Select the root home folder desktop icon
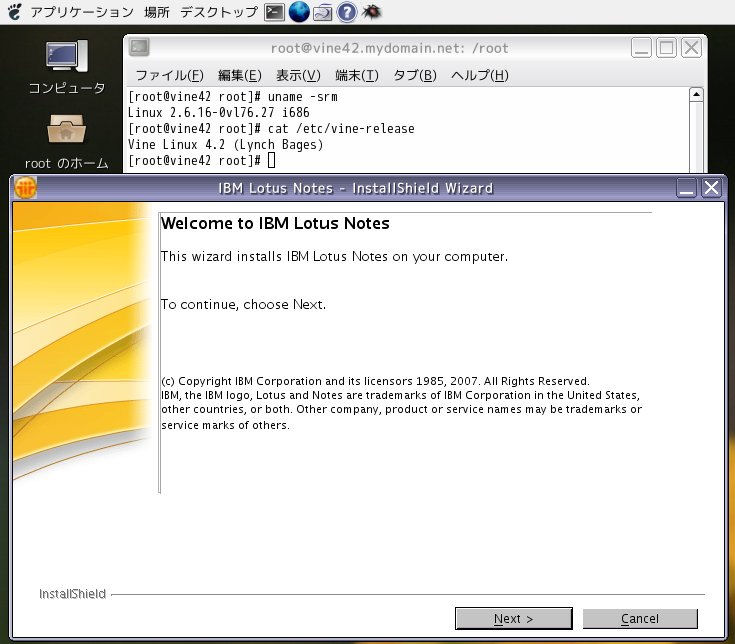 coord(67,142)
